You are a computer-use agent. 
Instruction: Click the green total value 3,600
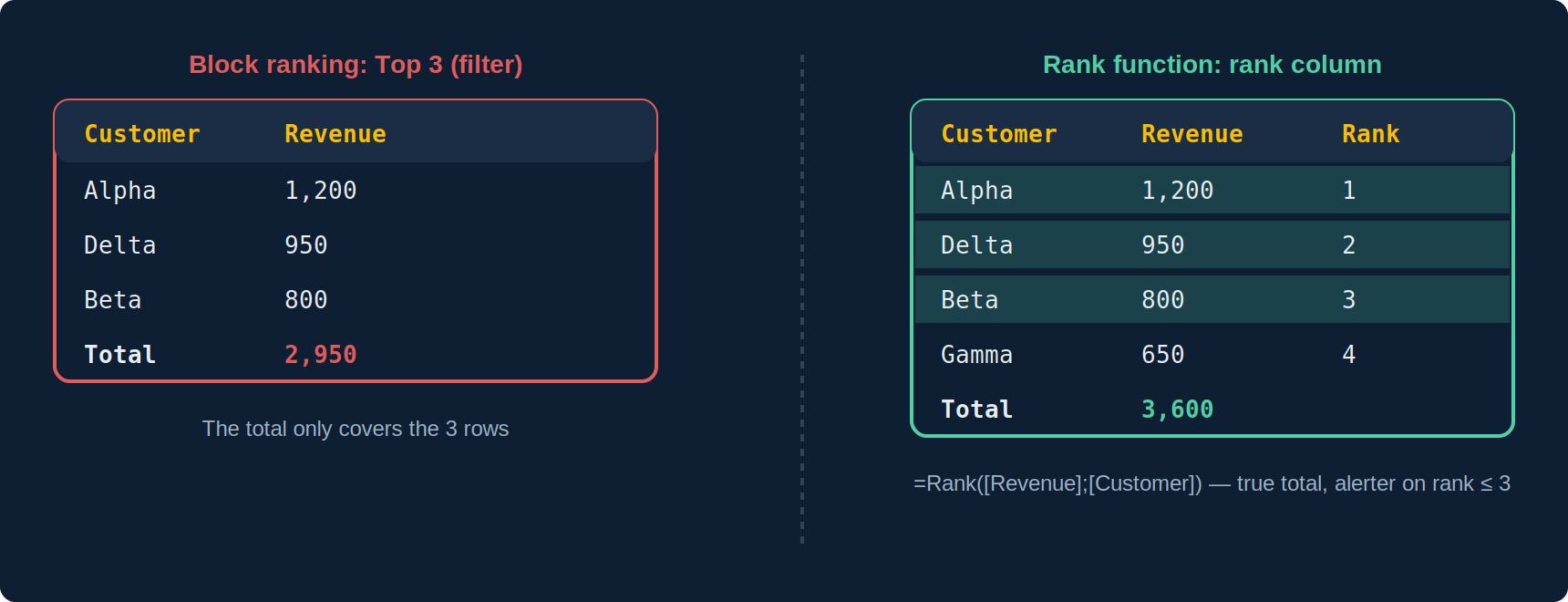pyautogui.click(x=1178, y=410)
